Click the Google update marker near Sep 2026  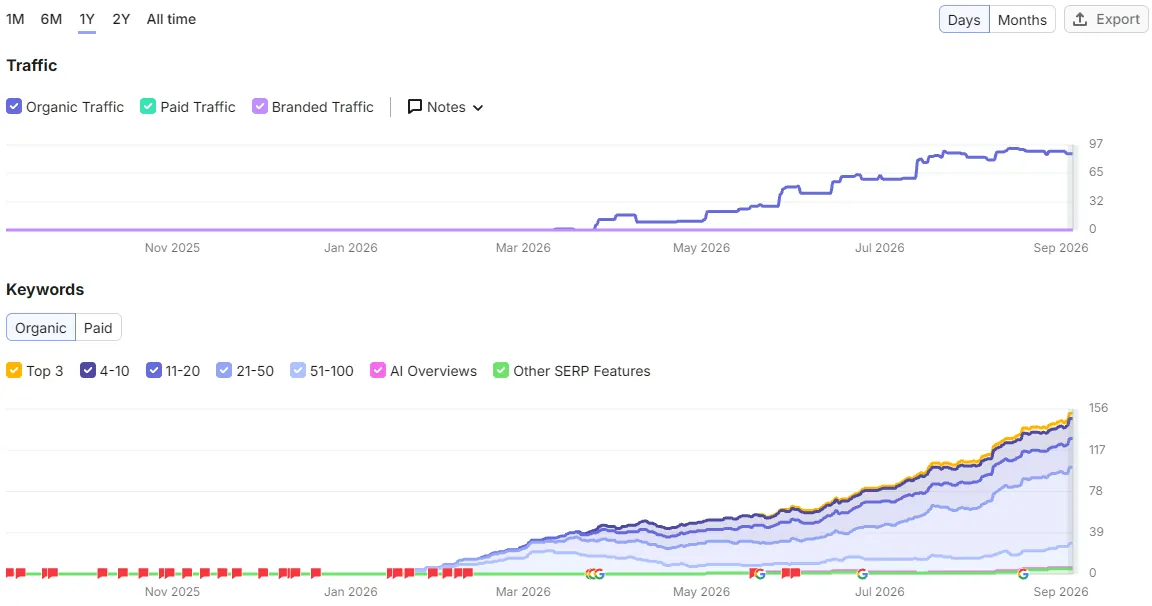click(x=1023, y=574)
